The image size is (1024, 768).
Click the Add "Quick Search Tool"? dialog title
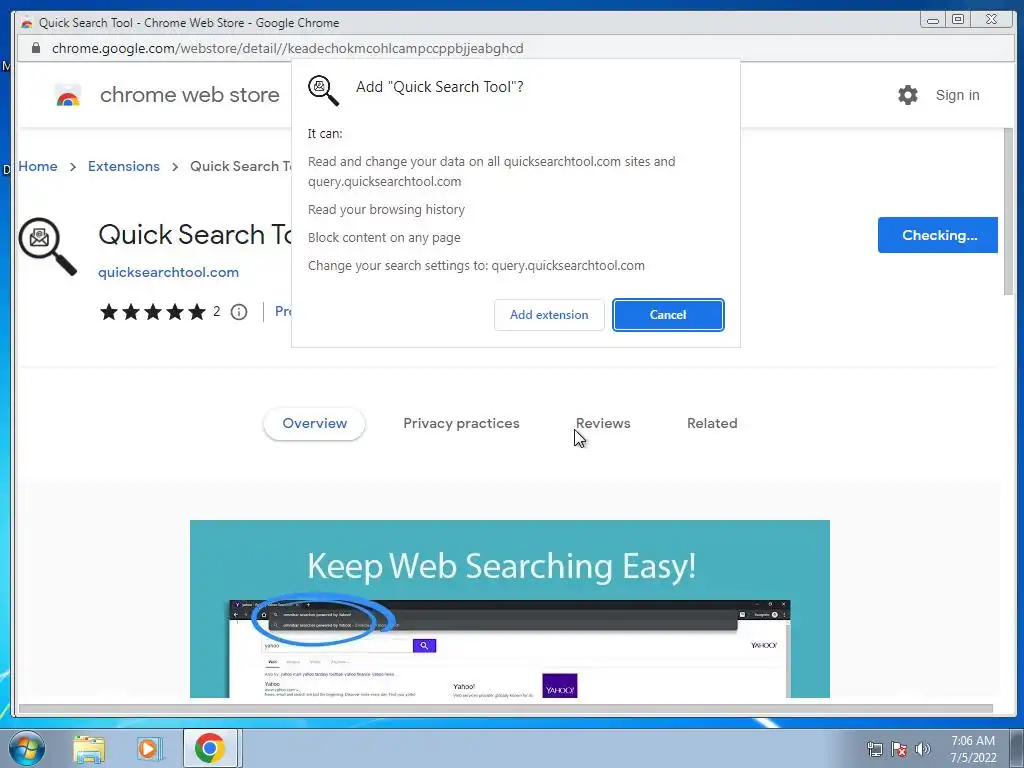[440, 87]
